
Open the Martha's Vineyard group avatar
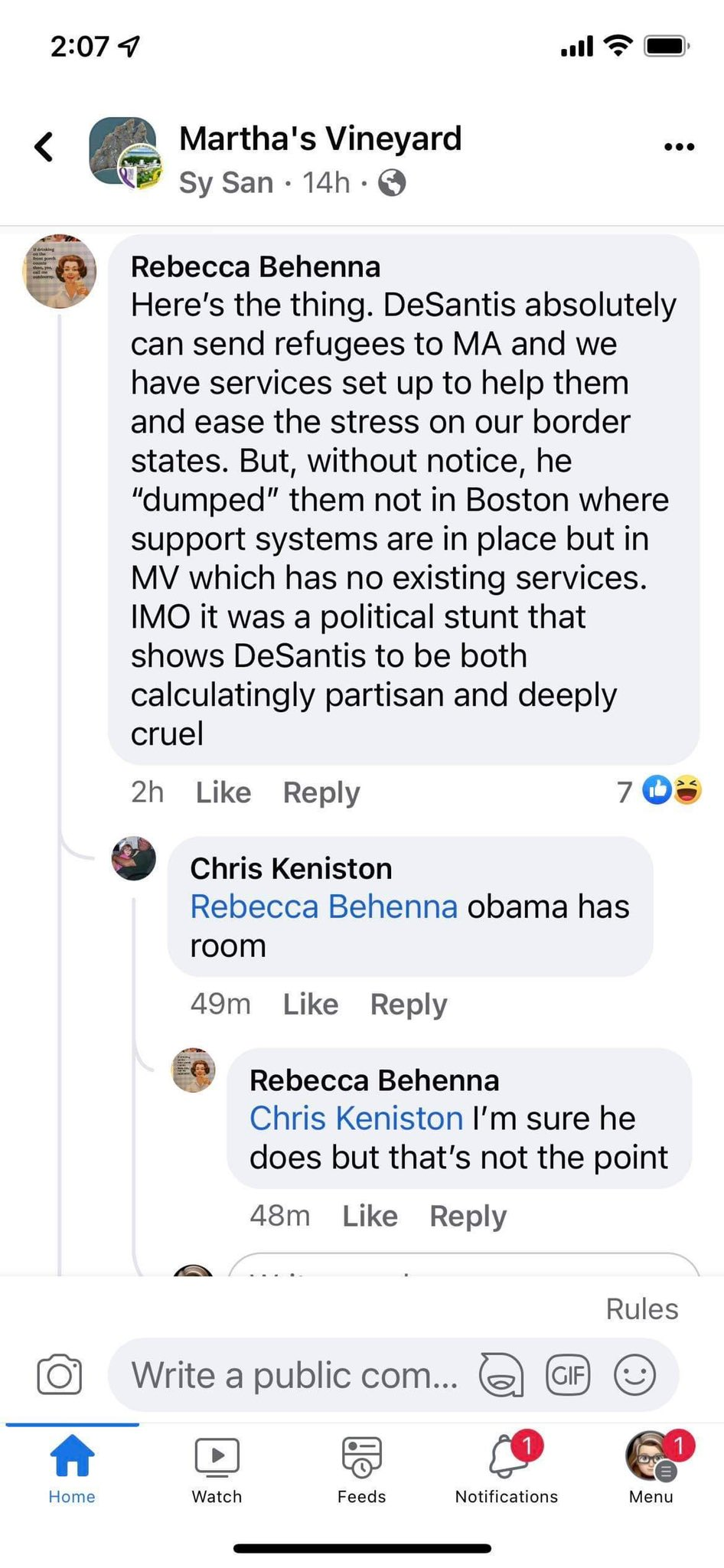click(x=125, y=153)
